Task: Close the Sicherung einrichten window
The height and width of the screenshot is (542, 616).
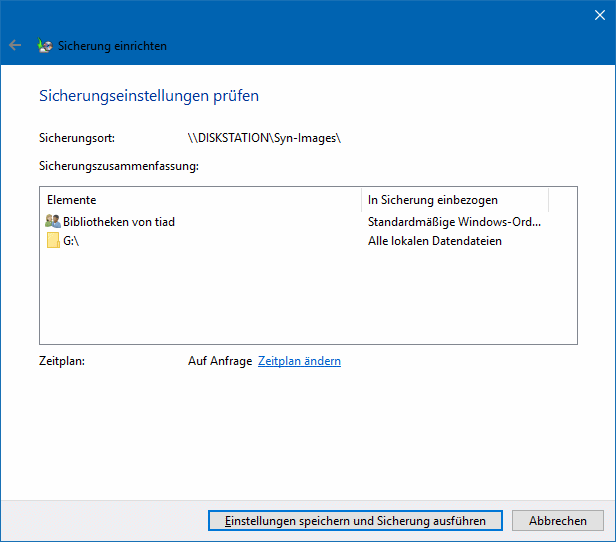Action: pos(598,15)
